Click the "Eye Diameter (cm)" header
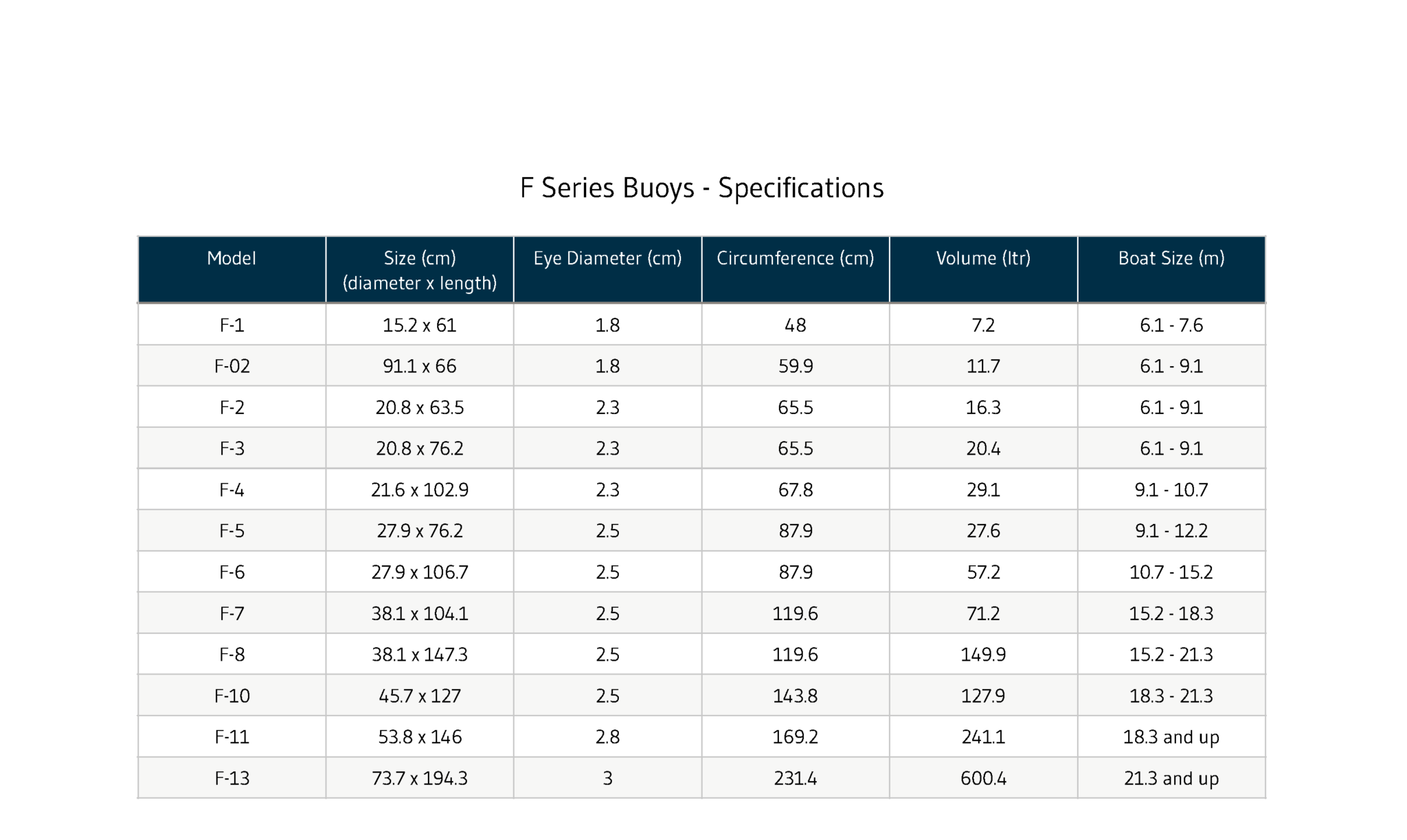Screen dimensions: 1407x840 point(607,259)
